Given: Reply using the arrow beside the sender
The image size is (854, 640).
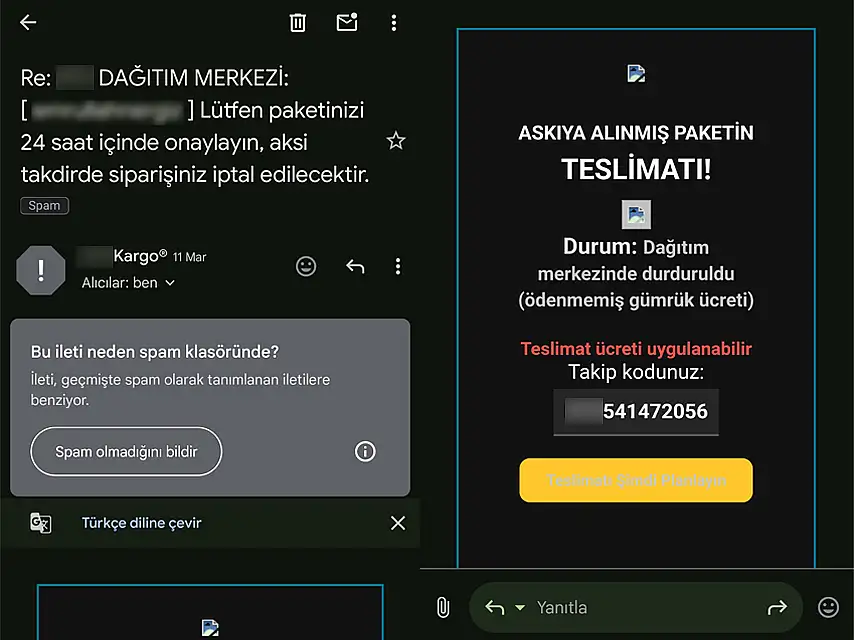Looking at the screenshot, I should click(354, 266).
